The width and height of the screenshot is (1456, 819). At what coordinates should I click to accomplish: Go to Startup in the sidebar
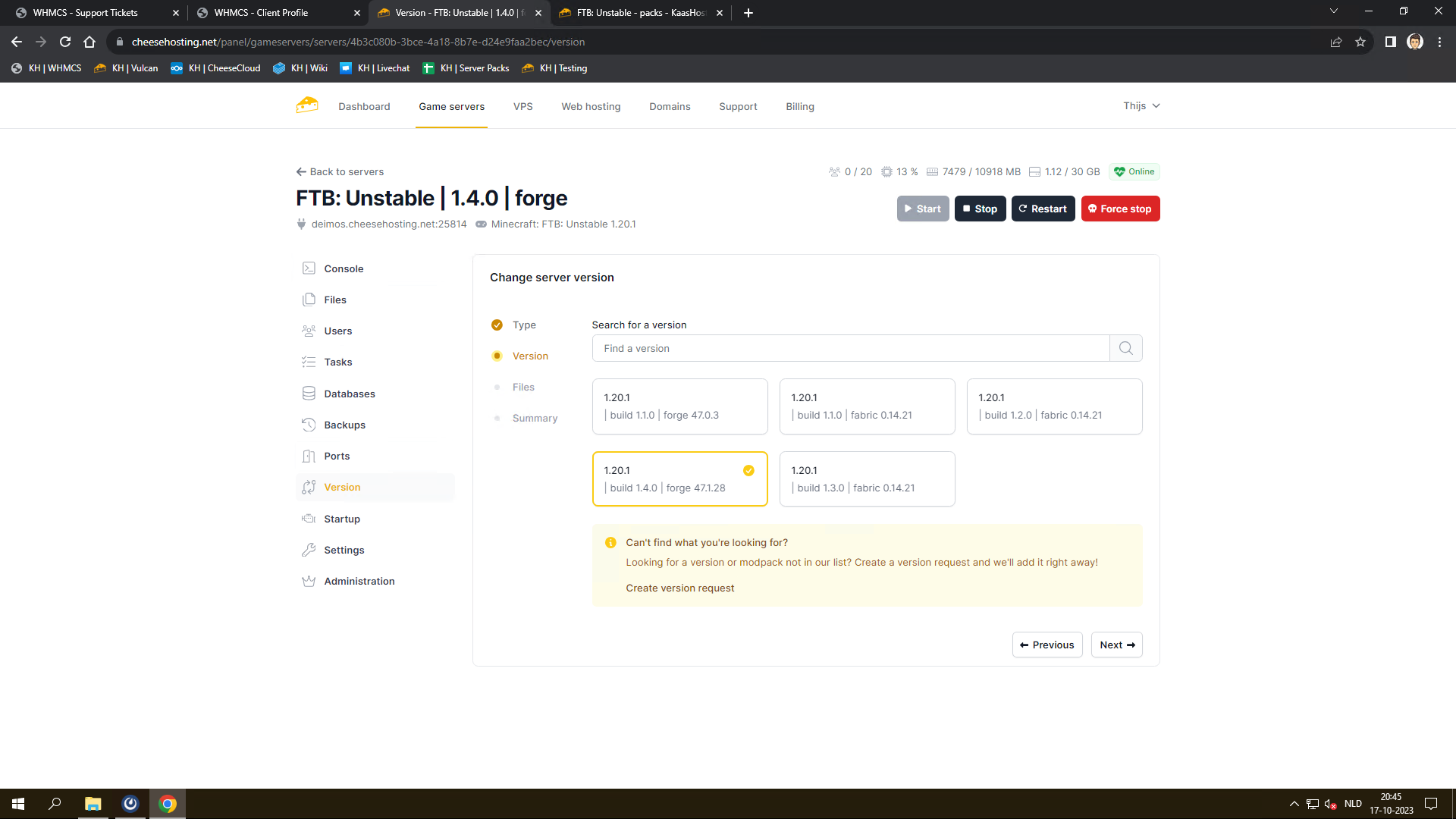click(x=341, y=519)
